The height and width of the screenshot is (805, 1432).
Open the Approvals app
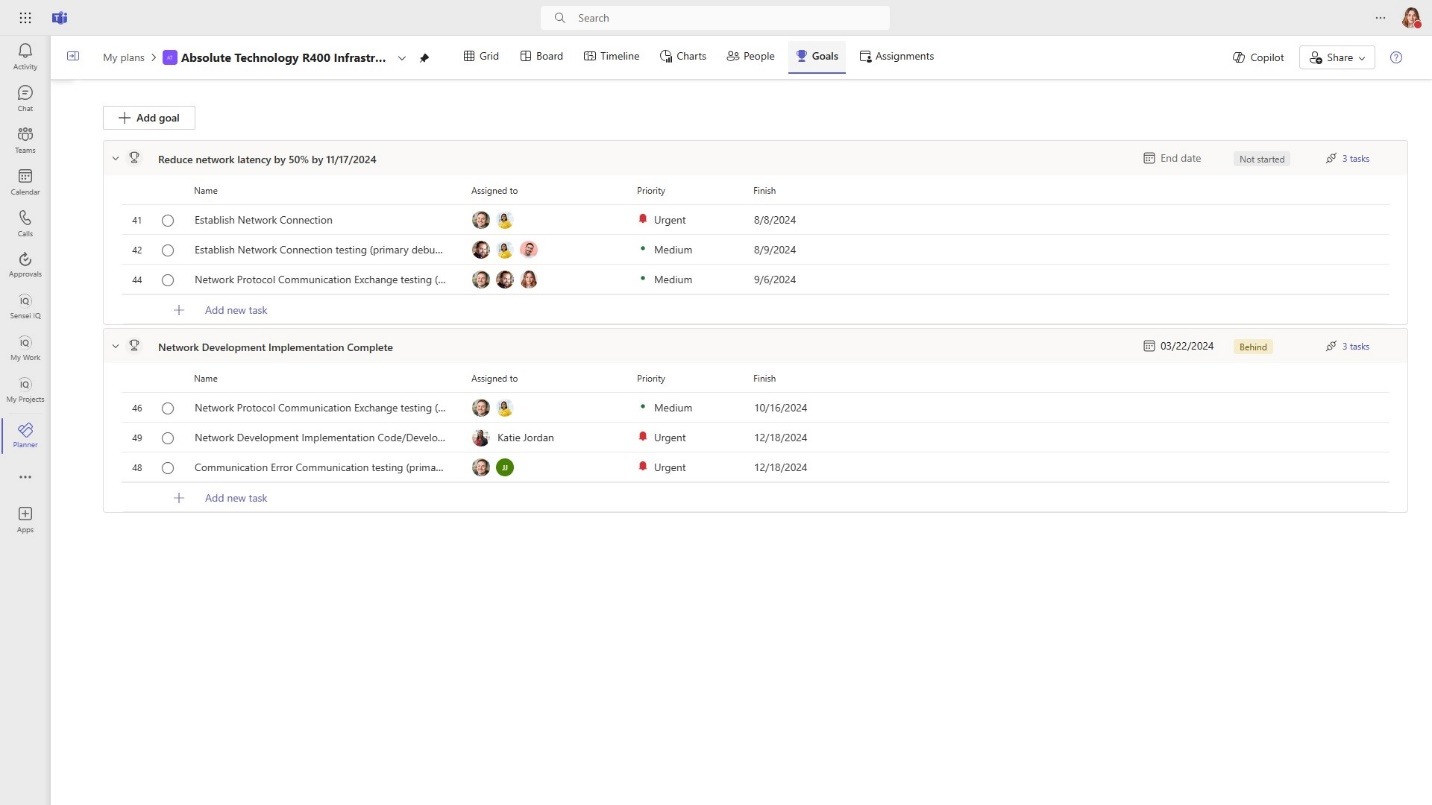coord(25,265)
